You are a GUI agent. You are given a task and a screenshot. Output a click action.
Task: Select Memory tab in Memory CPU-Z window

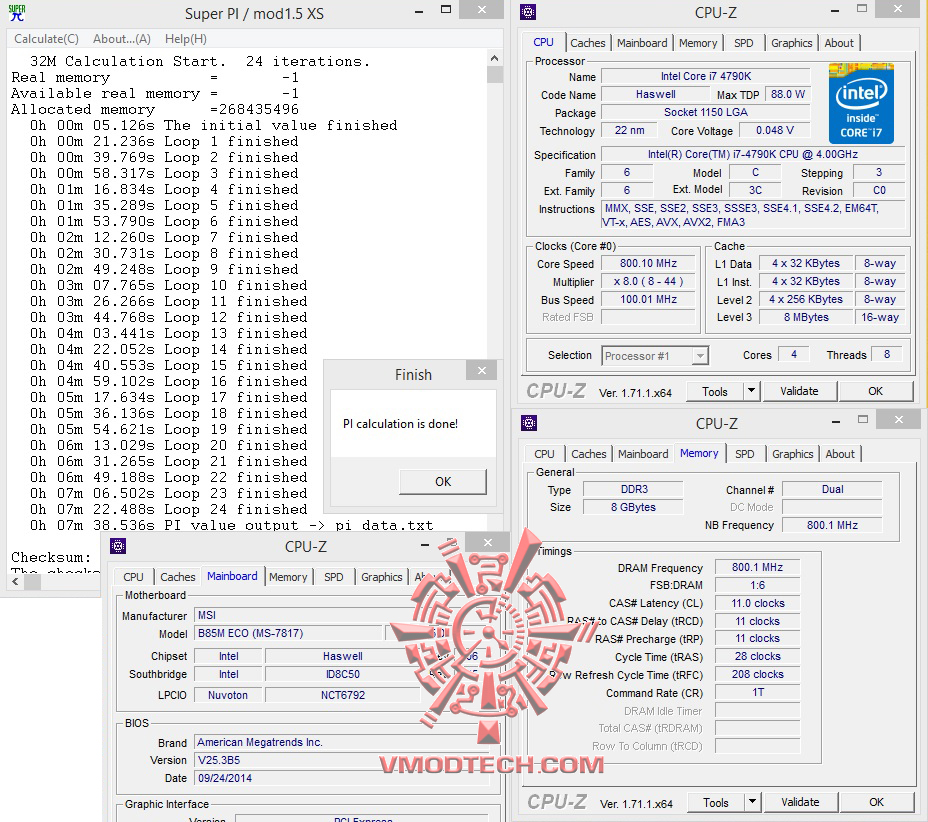coord(699,453)
